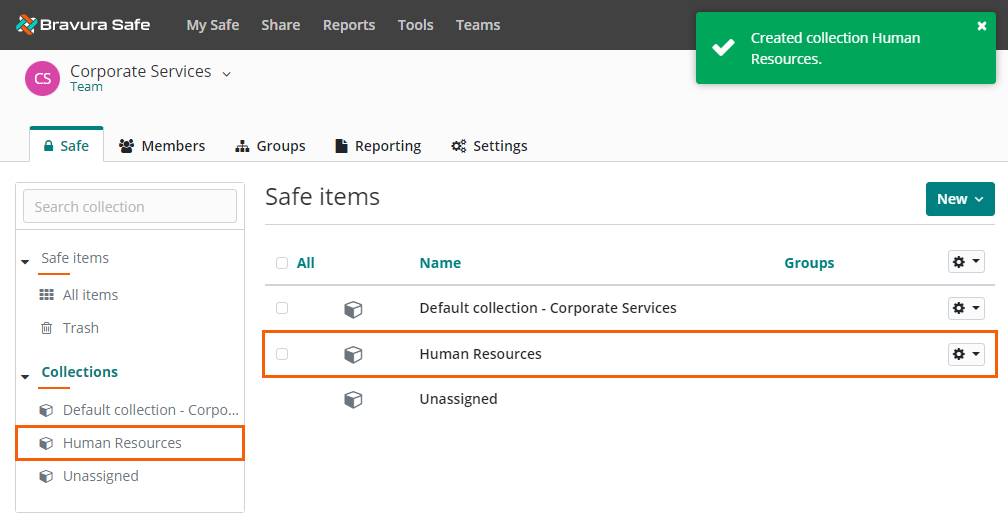Check the Human Resources row checkbox
The width and height of the screenshot is (1008, 528).
[x=282, y=354]
